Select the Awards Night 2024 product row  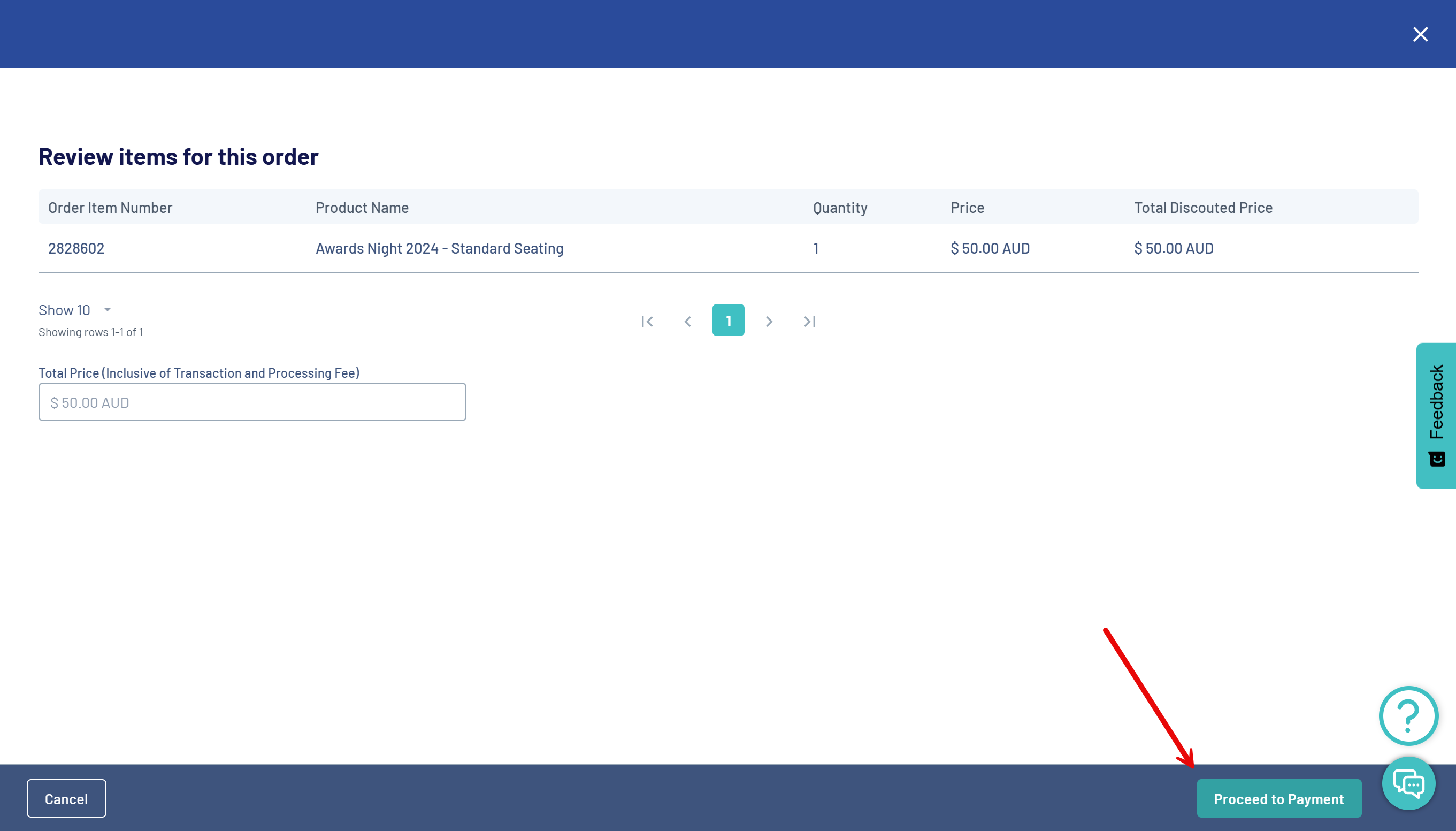tap(439, 248)
